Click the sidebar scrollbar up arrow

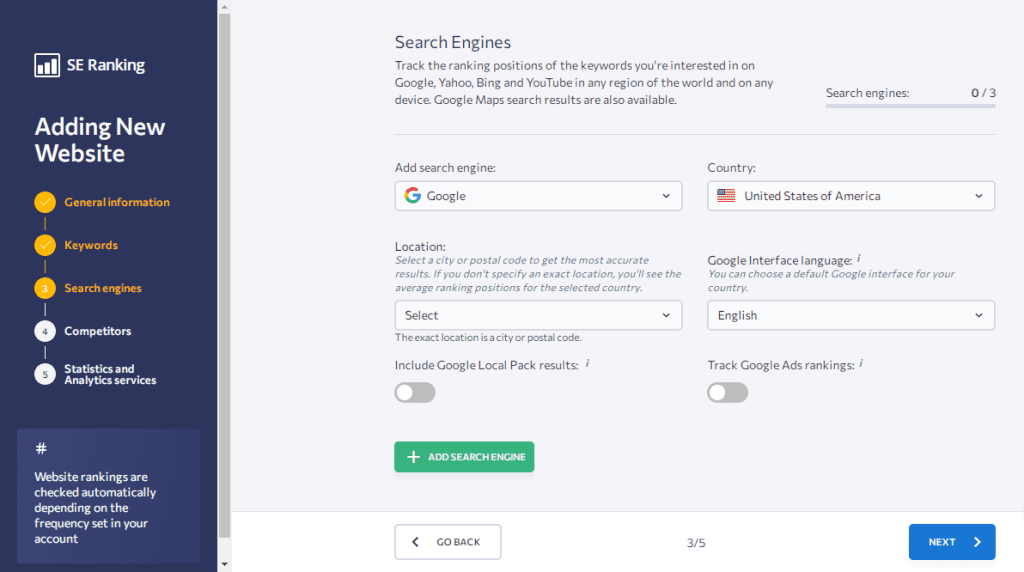coord(225,7)
